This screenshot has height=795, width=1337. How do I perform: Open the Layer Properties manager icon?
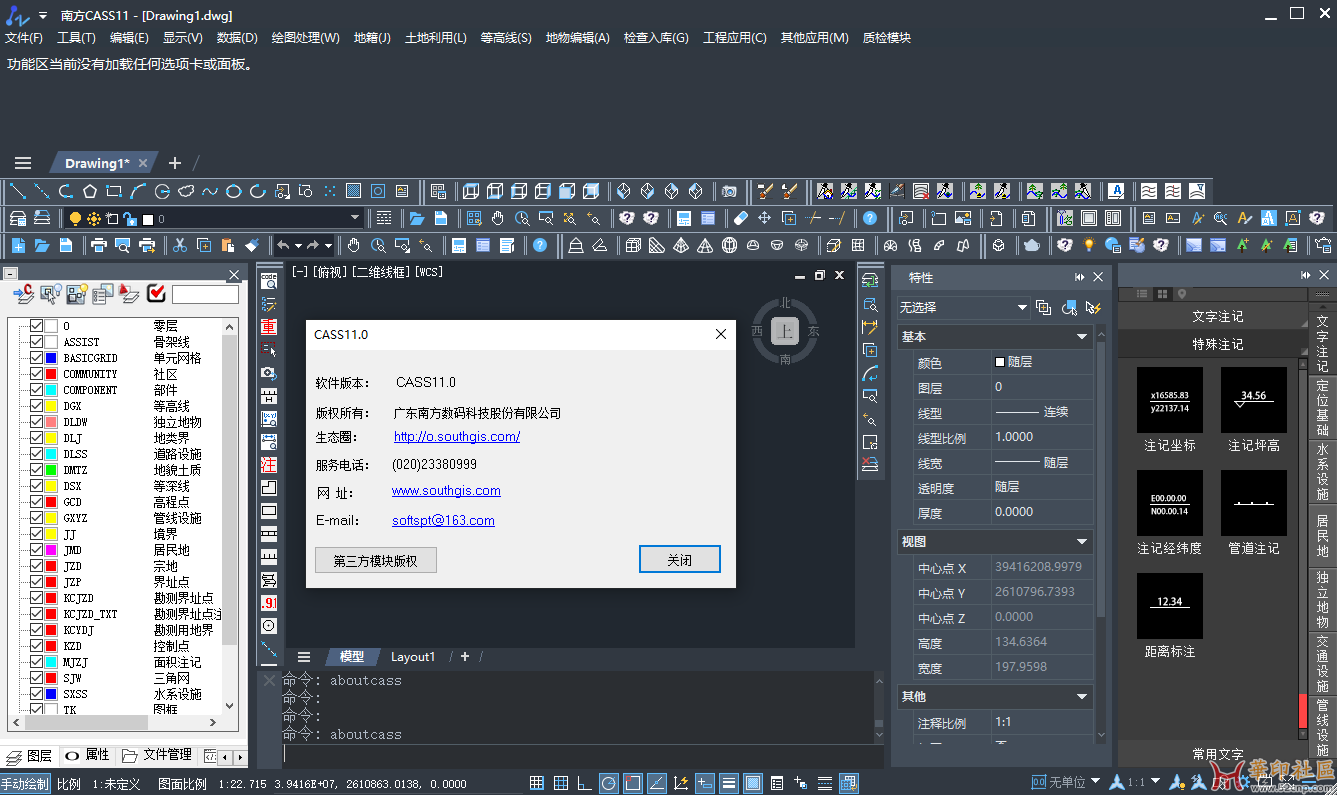pos(17,218)
